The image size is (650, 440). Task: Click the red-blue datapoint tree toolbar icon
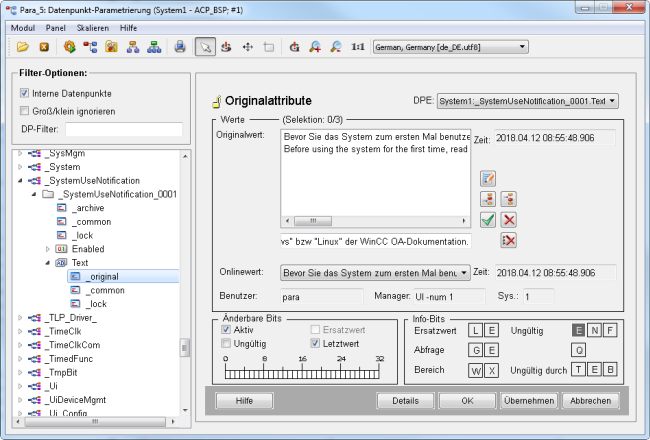click(x=90, y=47)
